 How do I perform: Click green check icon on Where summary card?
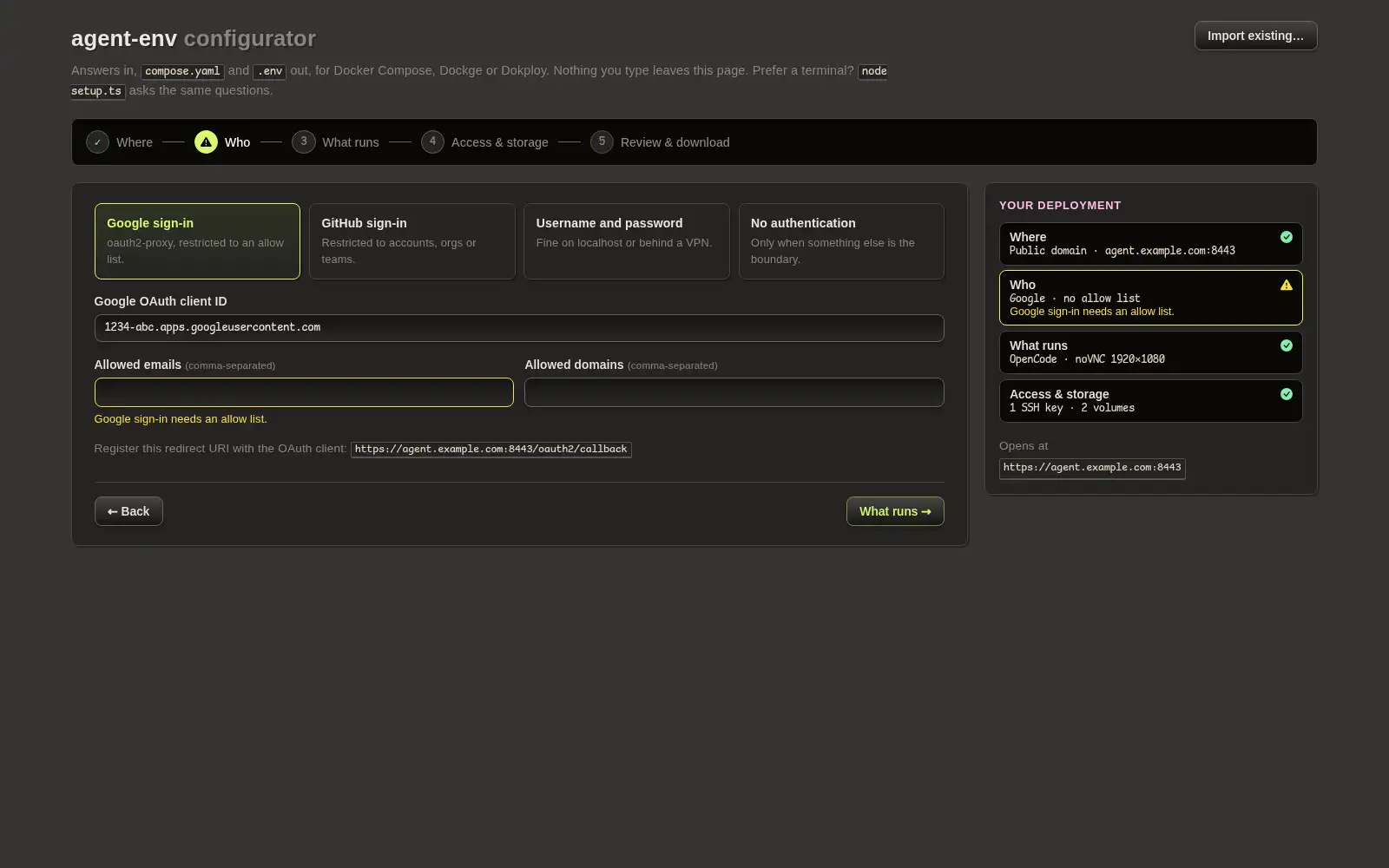(1287, 237)
